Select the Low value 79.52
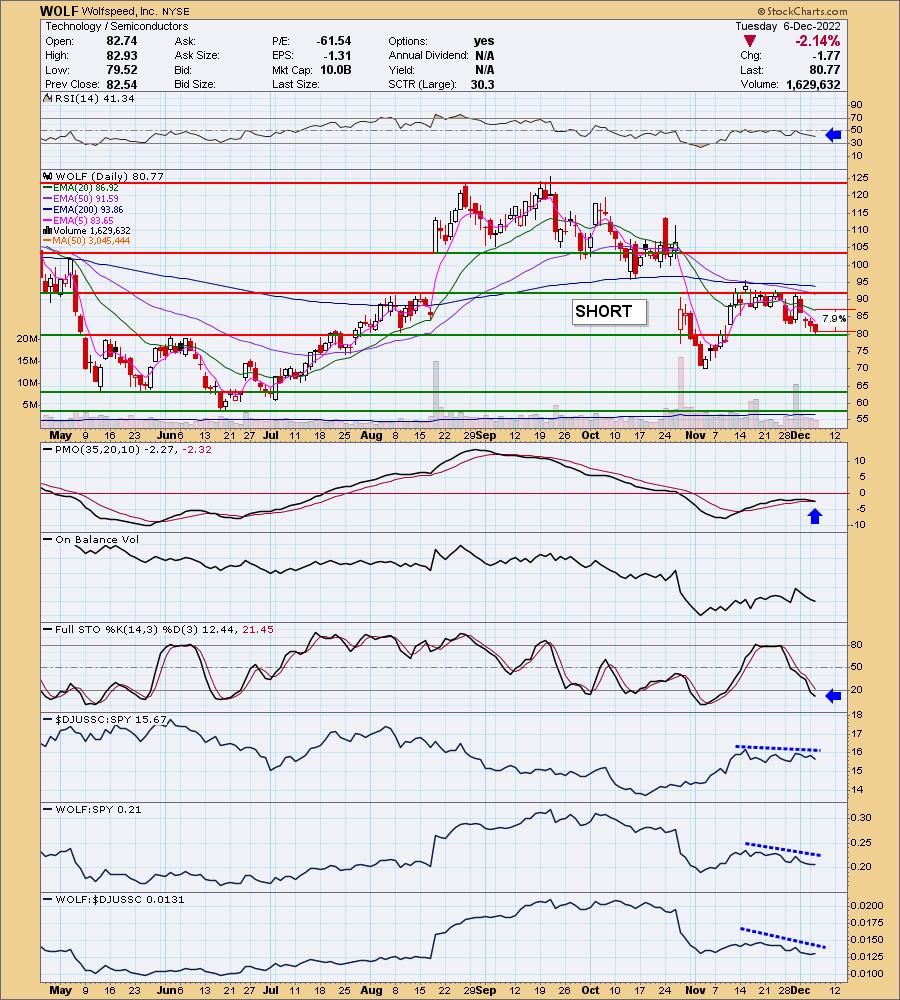Image resolution: width=900 pixels, height=1000 pixels. coord(122,70)
